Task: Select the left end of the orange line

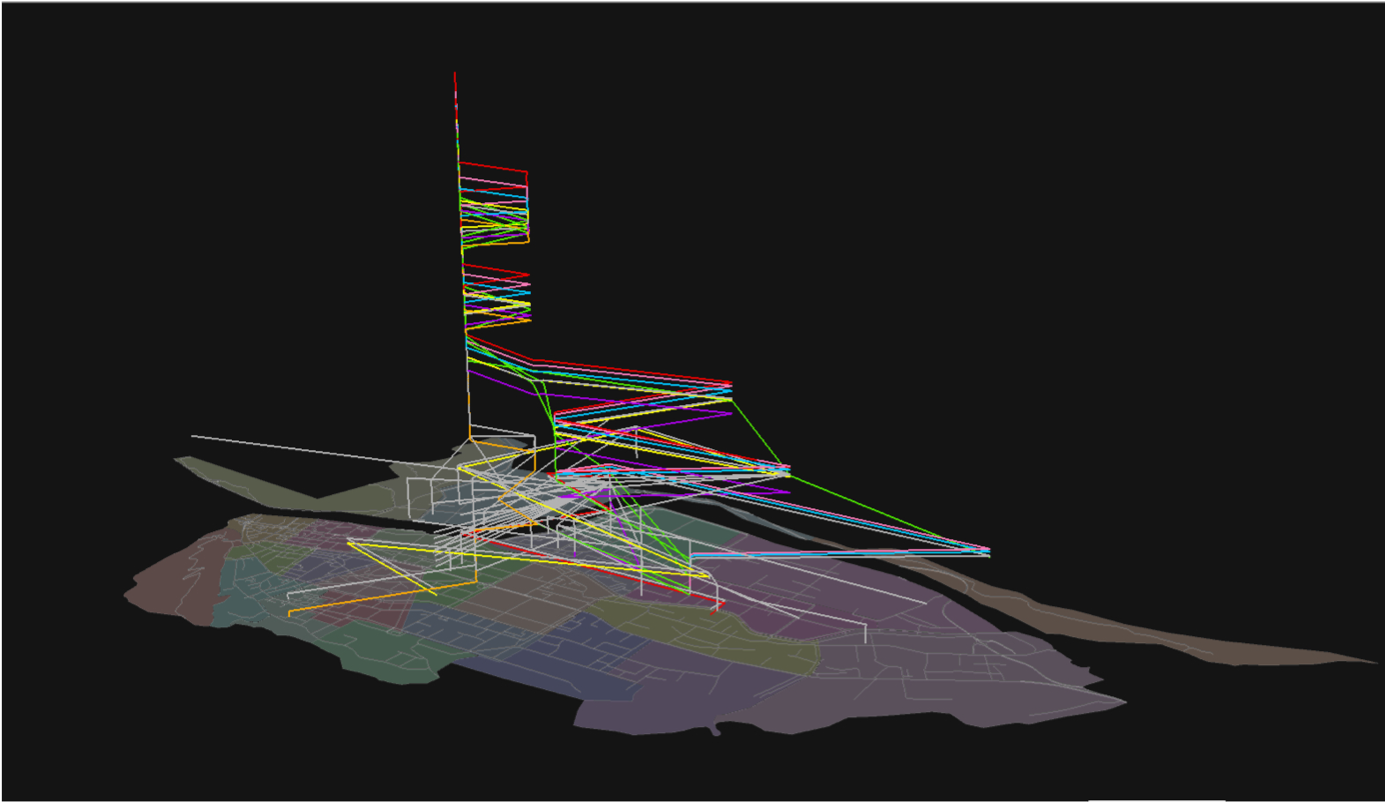Action: (290, 613)
